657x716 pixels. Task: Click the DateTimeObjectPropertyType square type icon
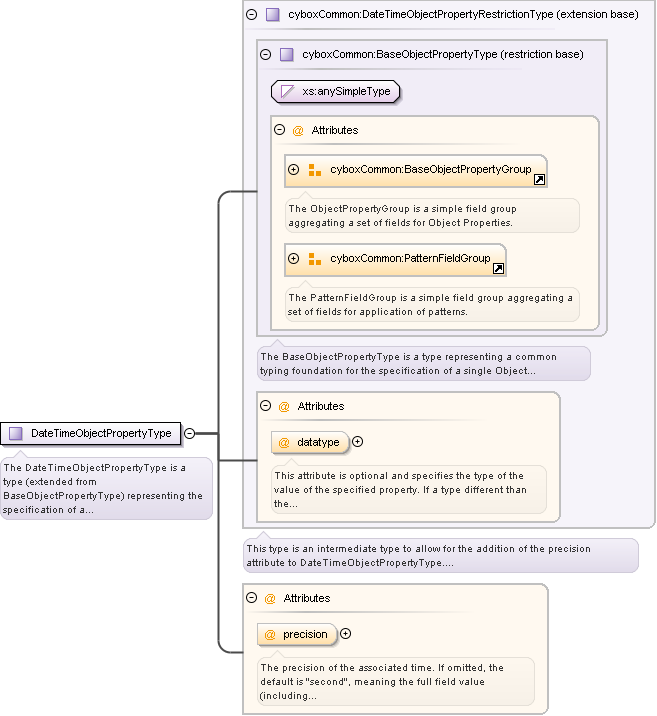(15, 433)
